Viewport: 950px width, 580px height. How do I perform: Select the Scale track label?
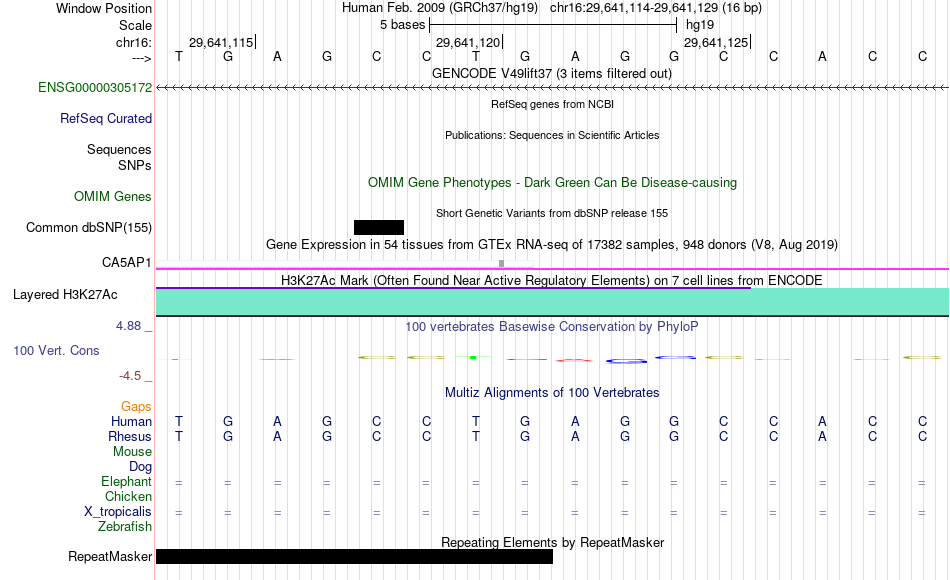[135, 25]
